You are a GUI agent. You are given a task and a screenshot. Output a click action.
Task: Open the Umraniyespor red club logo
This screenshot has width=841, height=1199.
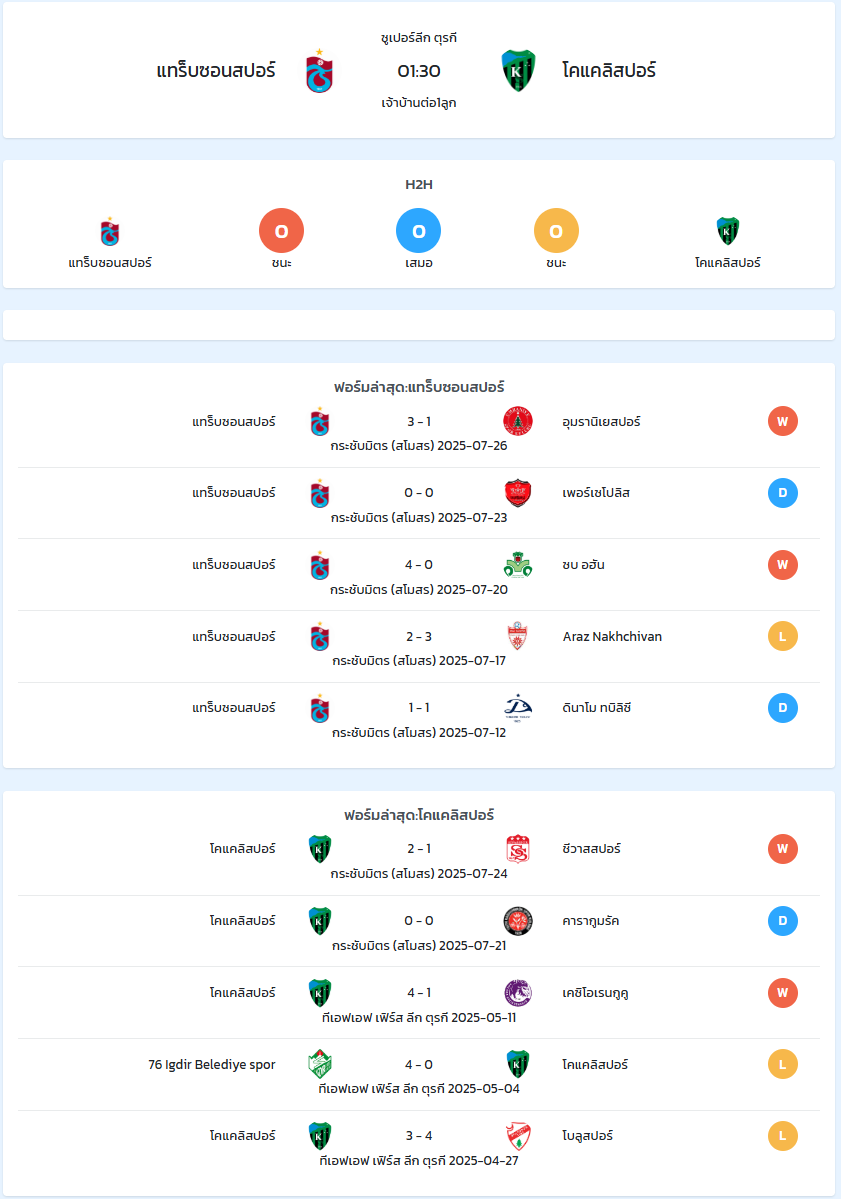pos(518,421)
